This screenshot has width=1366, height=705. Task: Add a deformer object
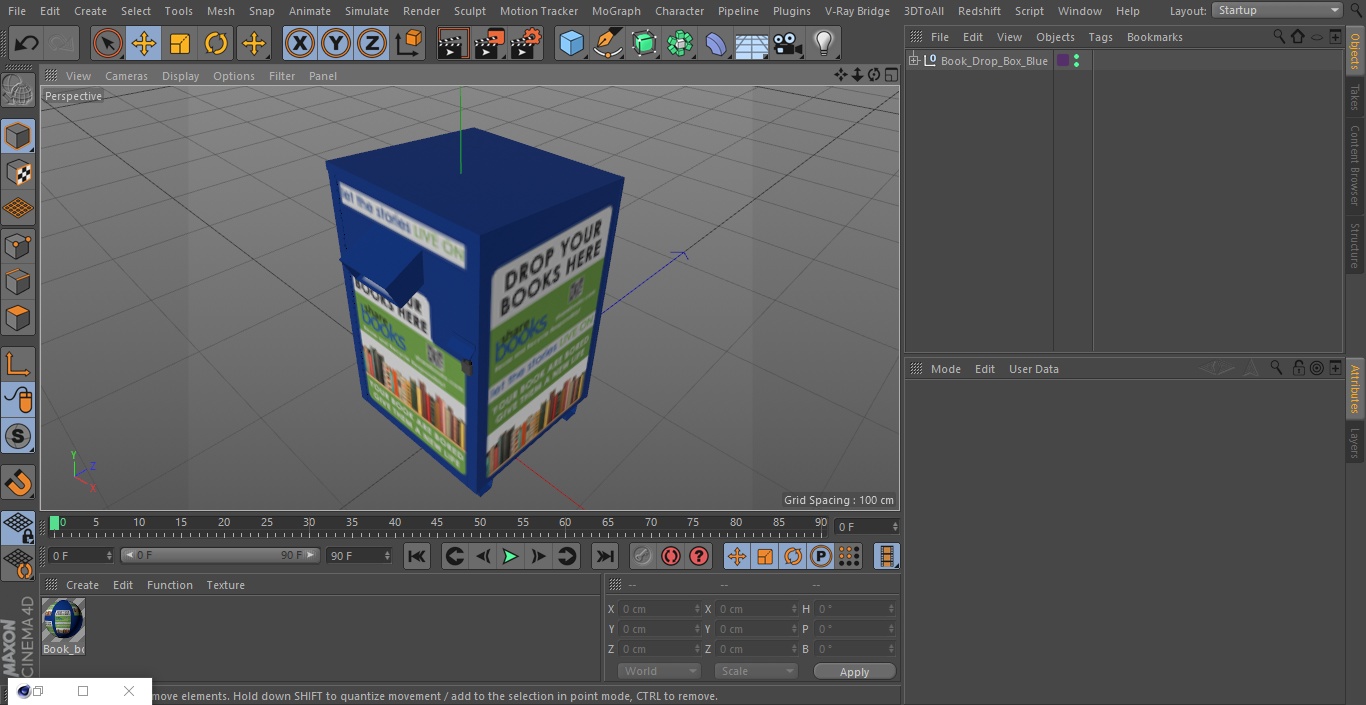click(716, 43)
